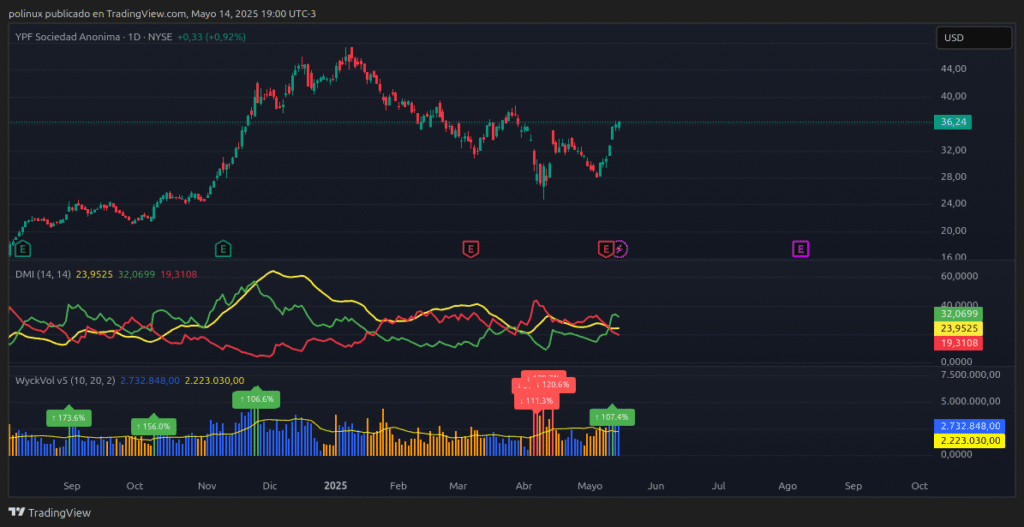Click the Feb label on time axis

click(398, 486)
